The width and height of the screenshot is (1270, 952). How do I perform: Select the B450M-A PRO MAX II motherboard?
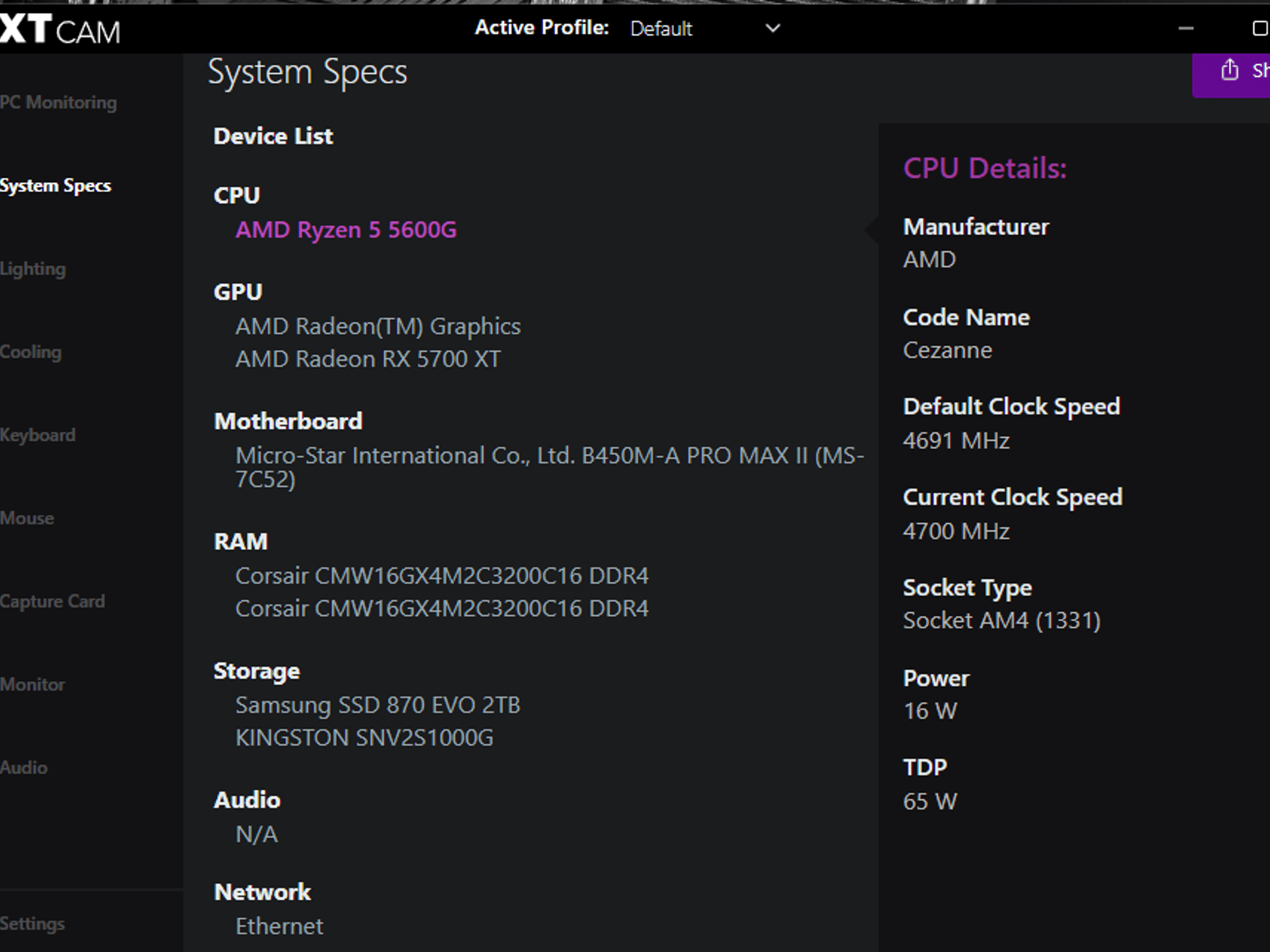pyautogui.click(x=549, y=467)
